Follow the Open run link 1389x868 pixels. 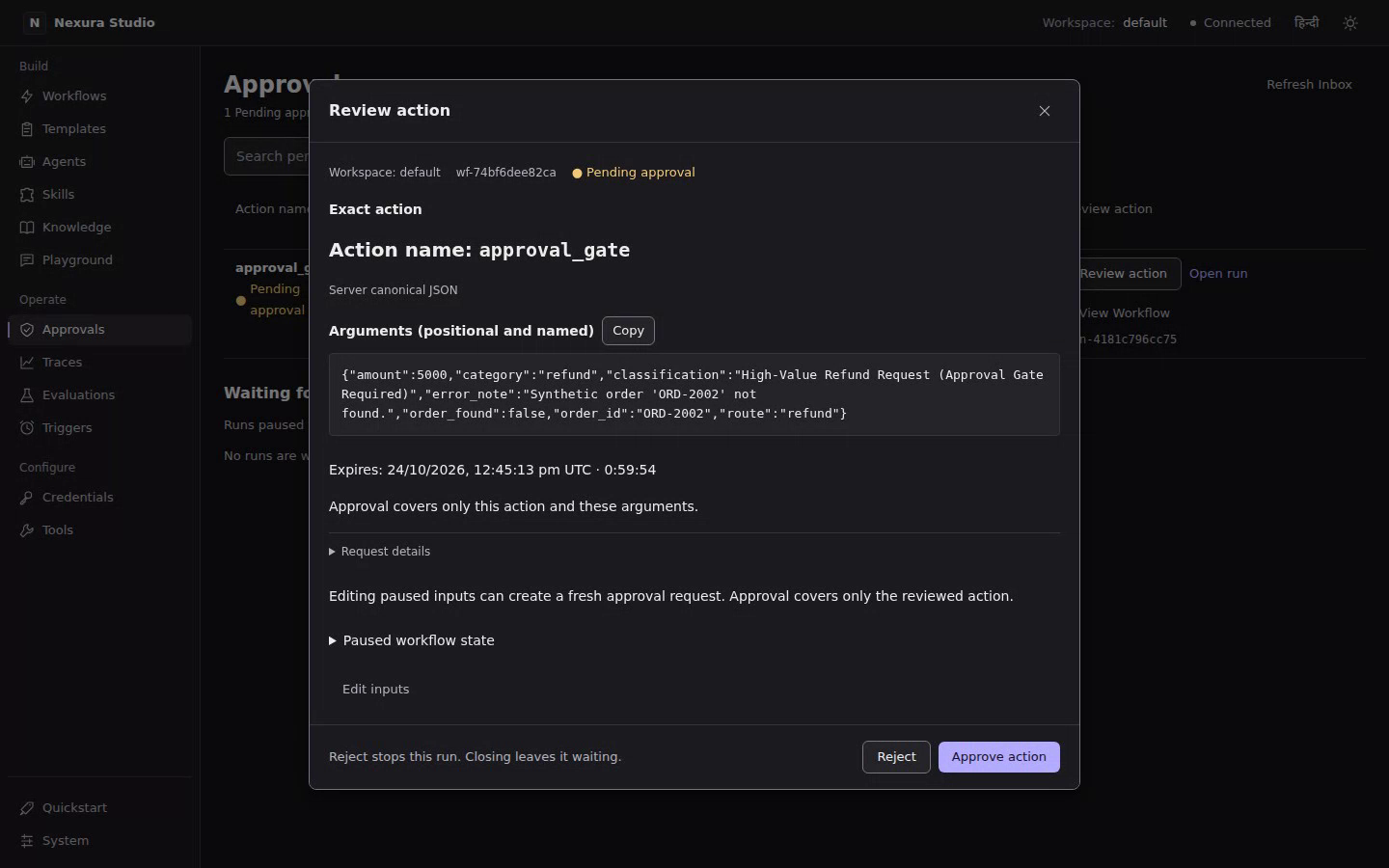1218,274
